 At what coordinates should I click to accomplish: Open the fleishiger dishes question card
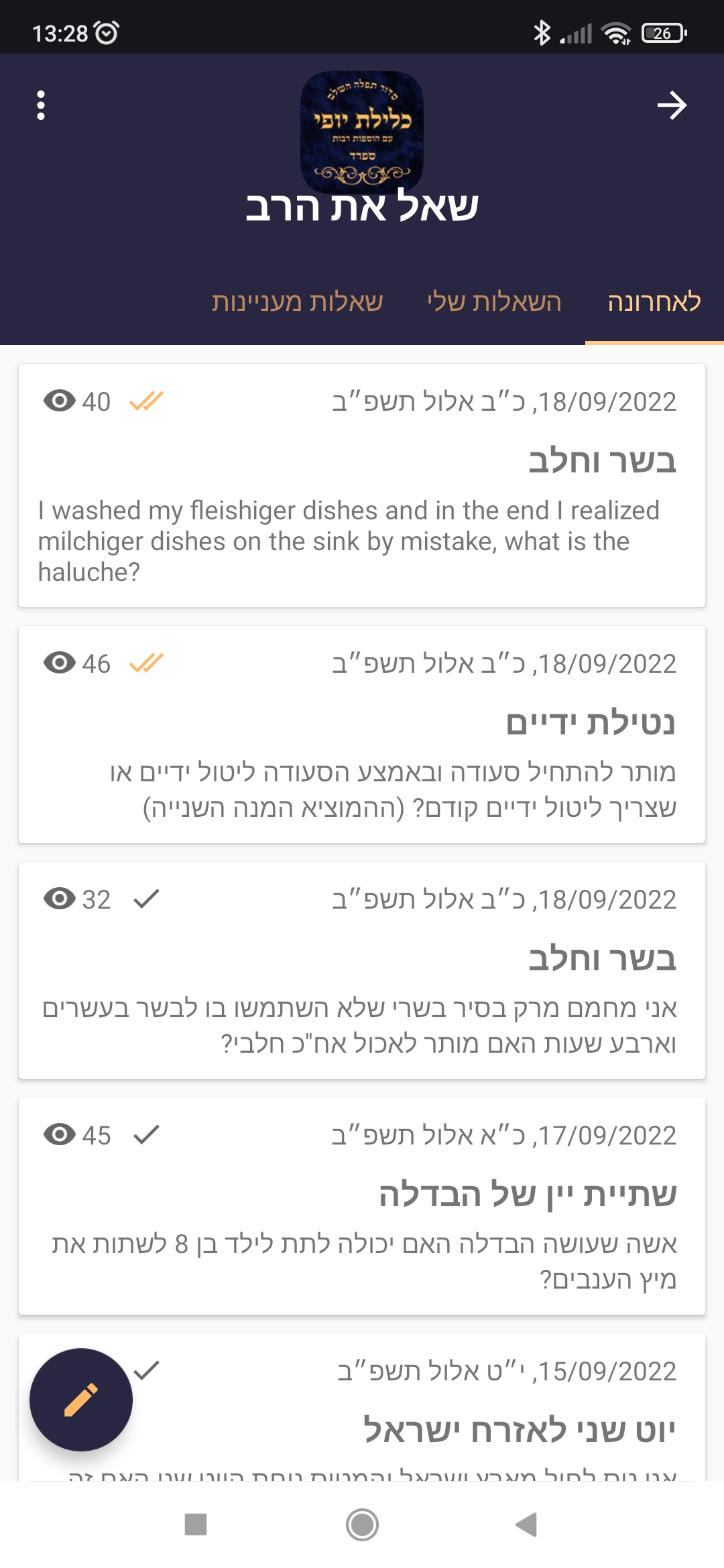pyautogui.click(x=362, y=486)
